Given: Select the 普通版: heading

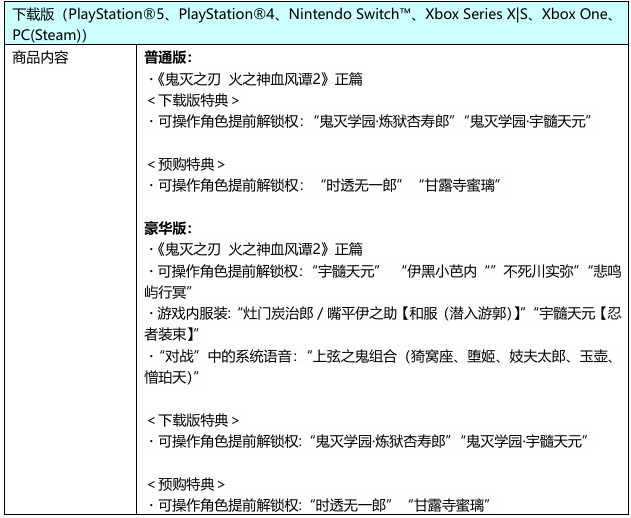Looking at the screenshot, I should point(168,58).
